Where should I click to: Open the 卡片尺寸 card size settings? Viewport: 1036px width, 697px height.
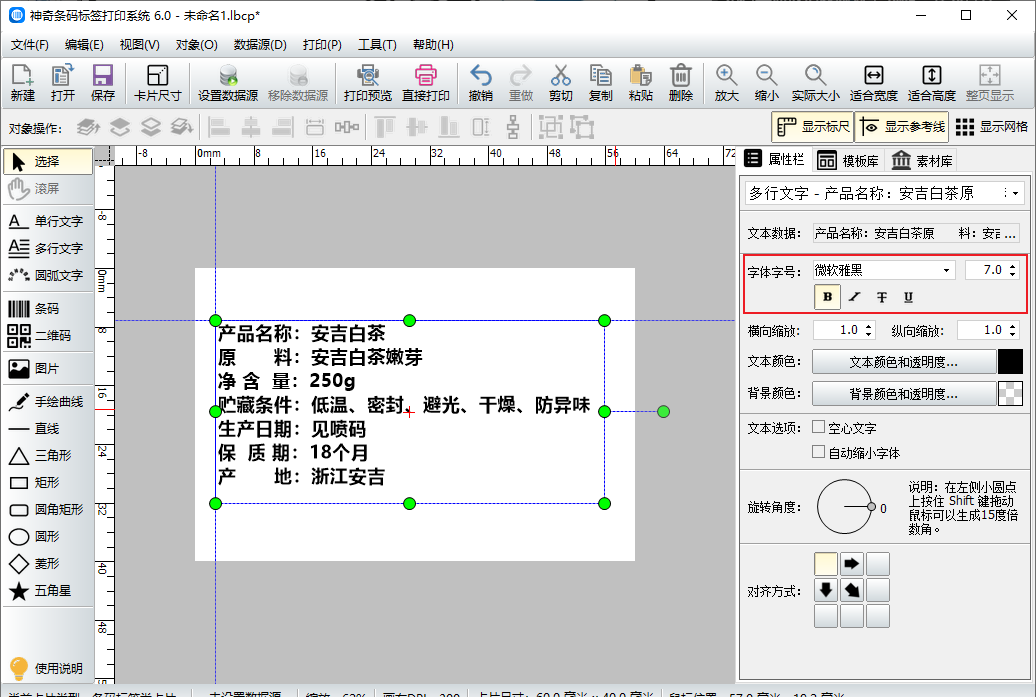click(157, 83)
